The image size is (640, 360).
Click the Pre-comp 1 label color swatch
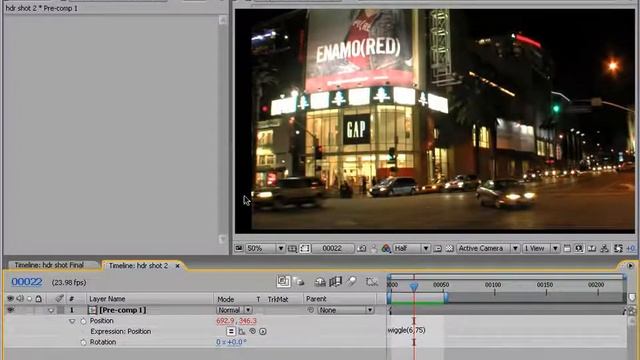pyautogui.click(x=61, y=310)
